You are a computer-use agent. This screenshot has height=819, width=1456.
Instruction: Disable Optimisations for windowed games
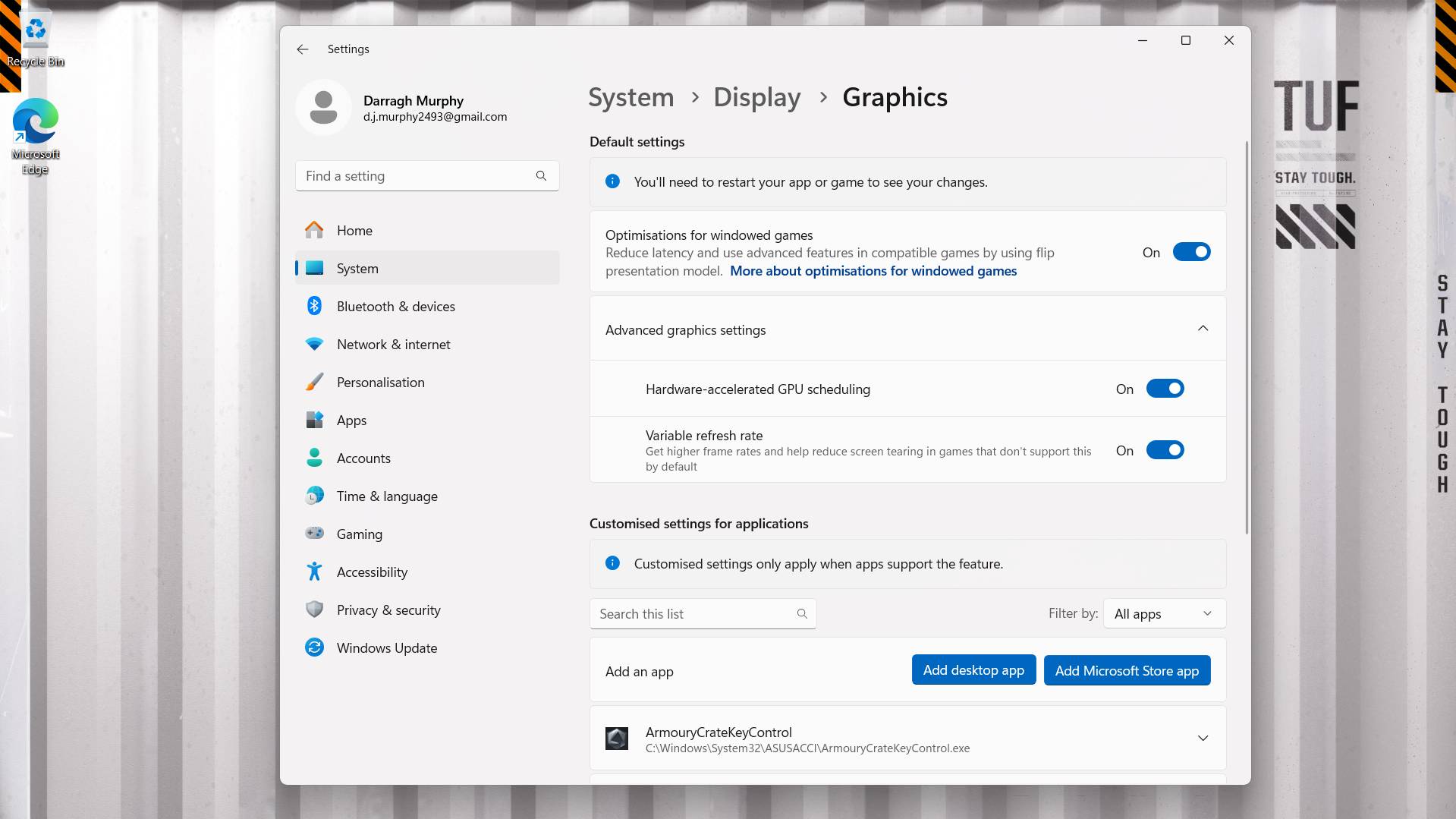coord(1191,251)
